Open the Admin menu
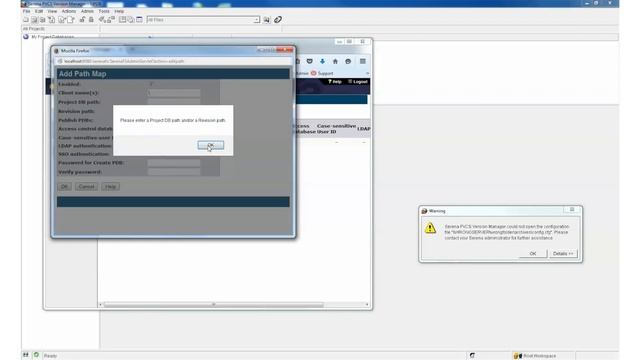 [x=87, y=11]
